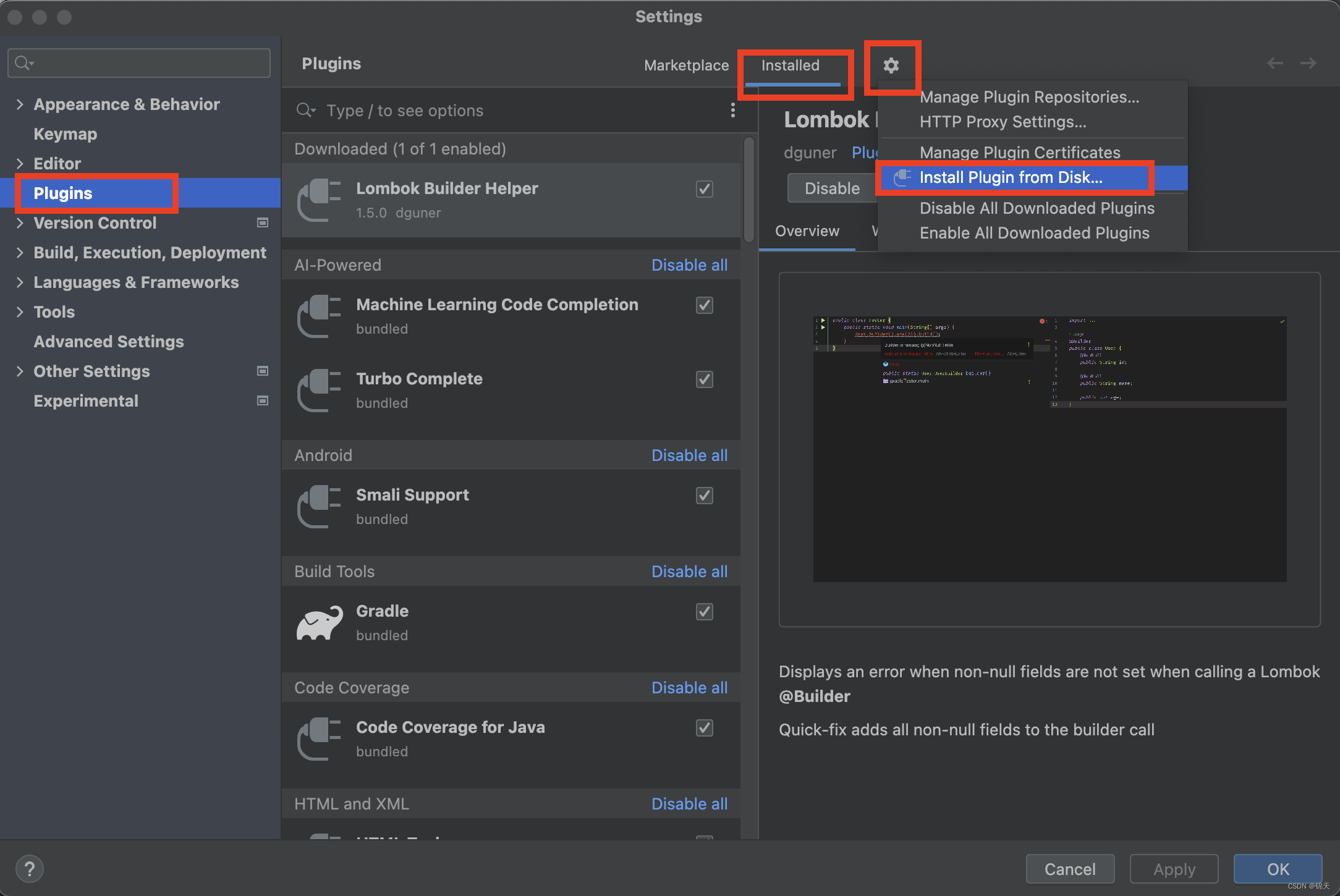Screen dimensions: 1340x896
Task: Expand the Languages & Frameworks section
Action: 20,282
